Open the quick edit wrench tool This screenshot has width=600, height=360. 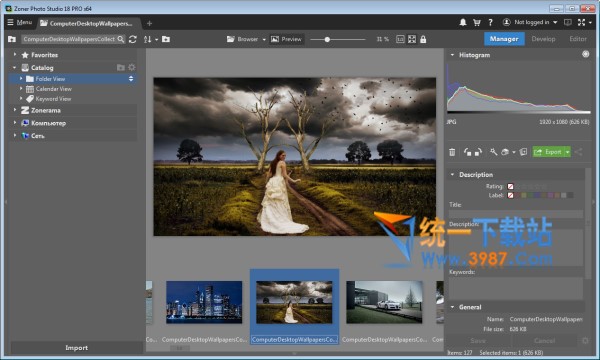(493, 152)
